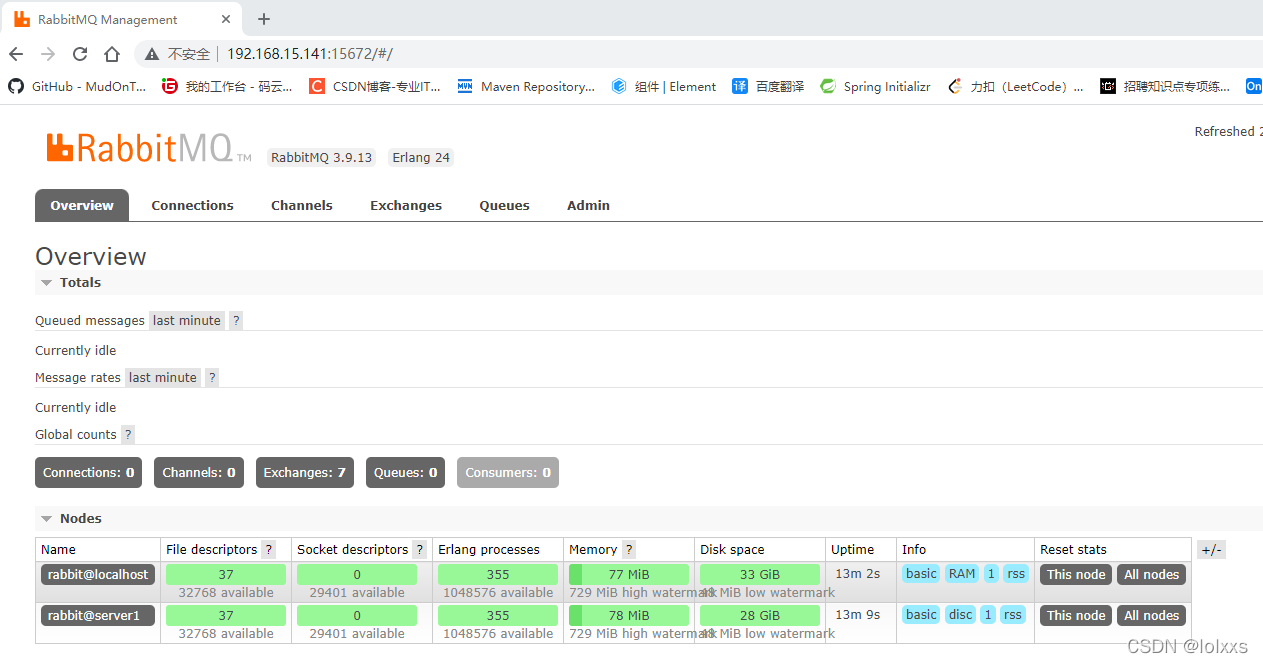Click the disc tag for rabbit@server1

pos(961,615)
